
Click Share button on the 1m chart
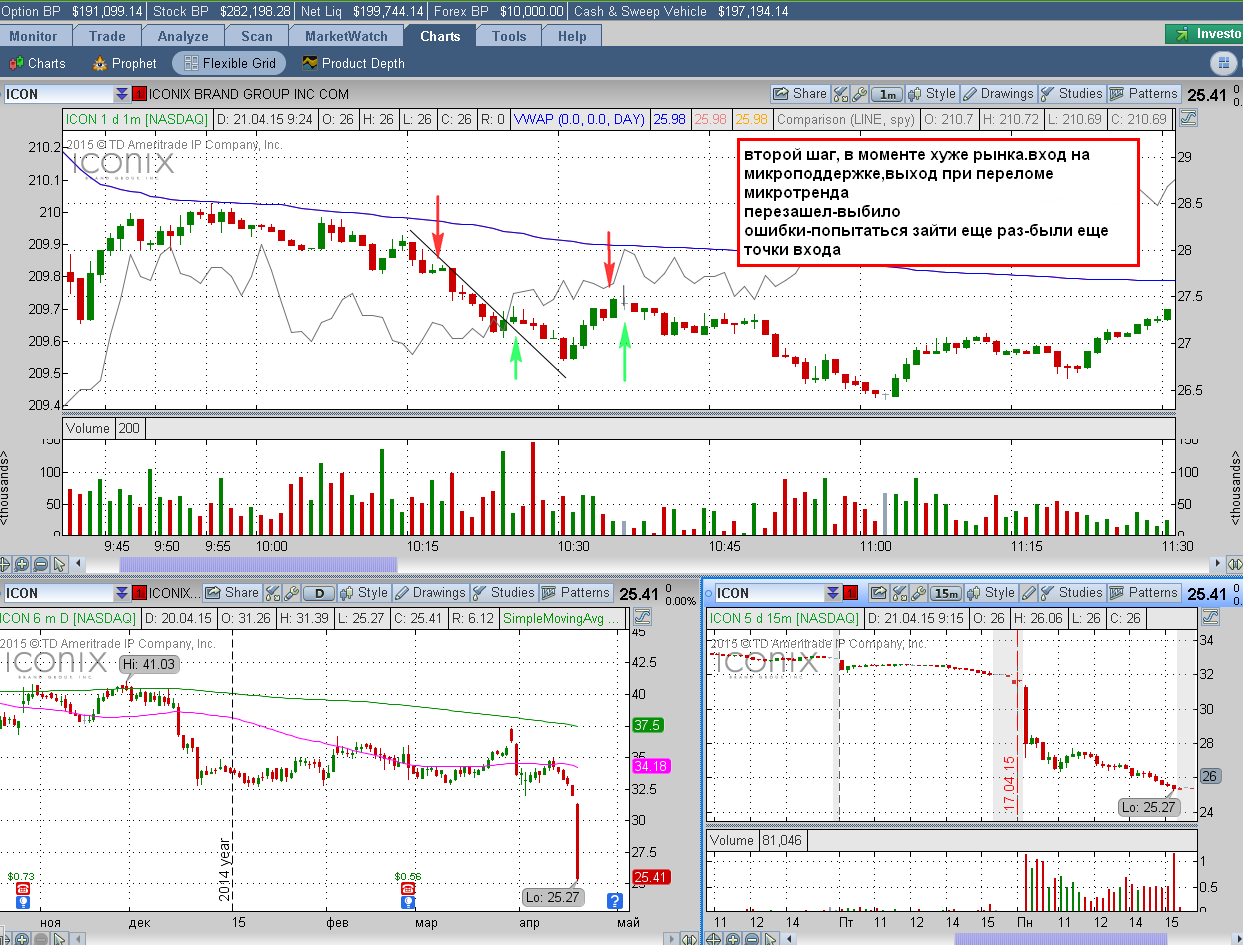[x=800, y=94]
